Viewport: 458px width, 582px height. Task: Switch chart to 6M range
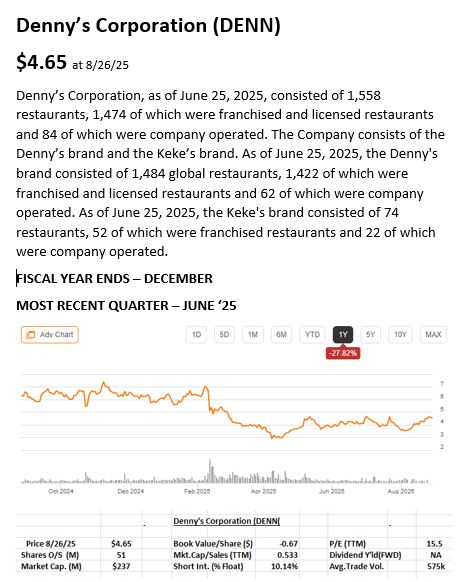[281, 334]
